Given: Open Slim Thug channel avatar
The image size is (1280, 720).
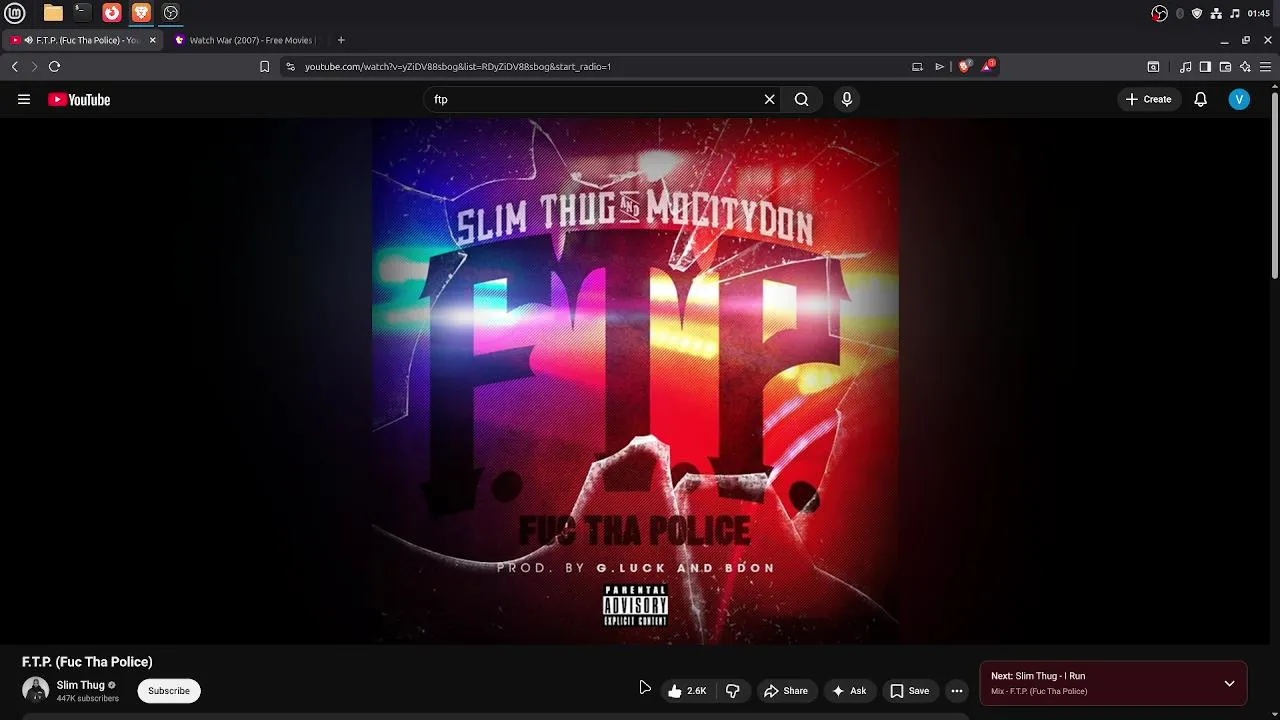Looking at the screenshot, I should coord(36,690).
